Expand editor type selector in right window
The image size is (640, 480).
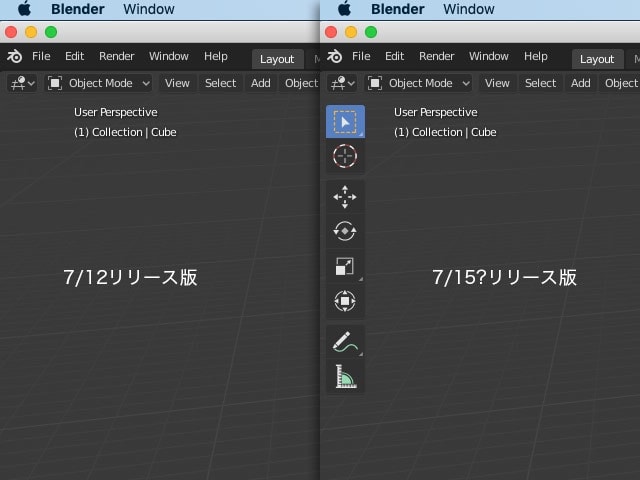pos(342,83)
